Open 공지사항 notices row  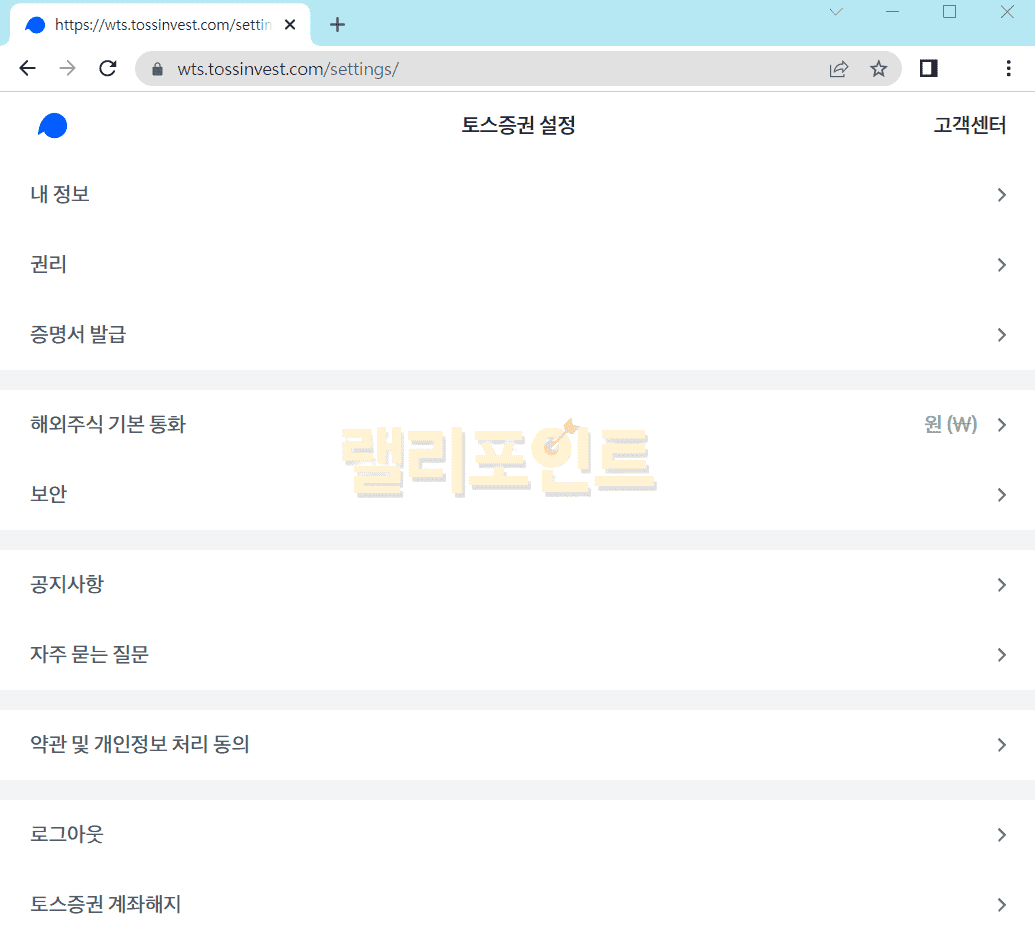(67, 585)
